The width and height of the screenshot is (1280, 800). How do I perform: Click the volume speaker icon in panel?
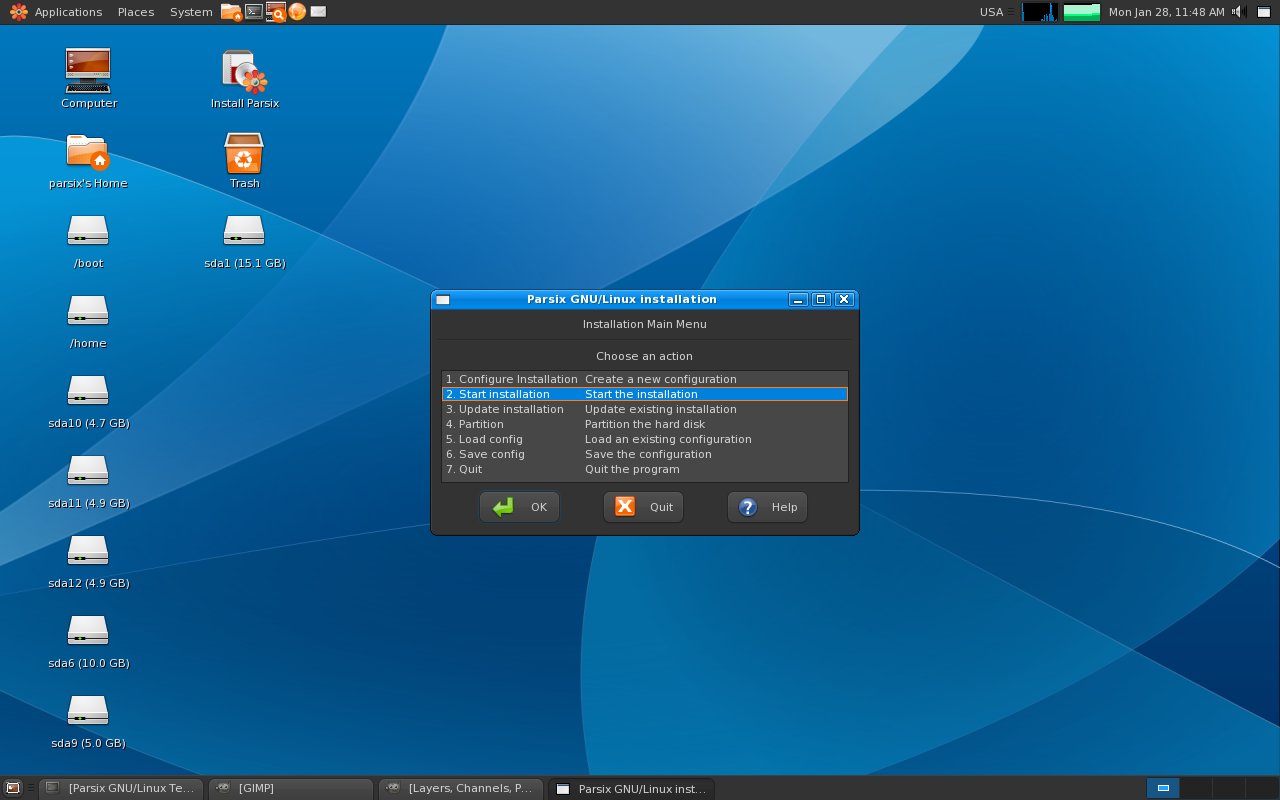1238,12
